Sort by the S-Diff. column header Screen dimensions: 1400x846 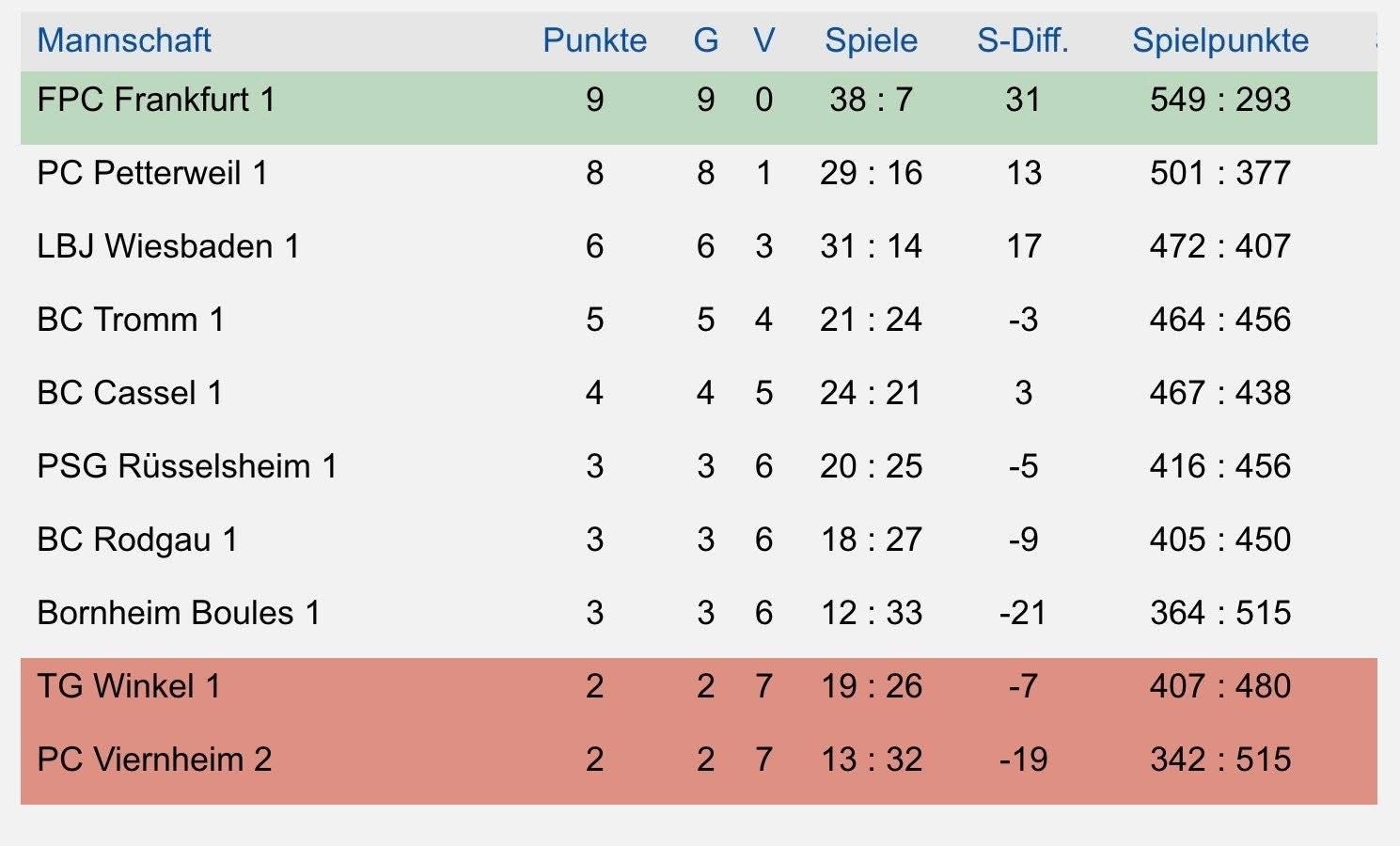tap(1023, 40)
